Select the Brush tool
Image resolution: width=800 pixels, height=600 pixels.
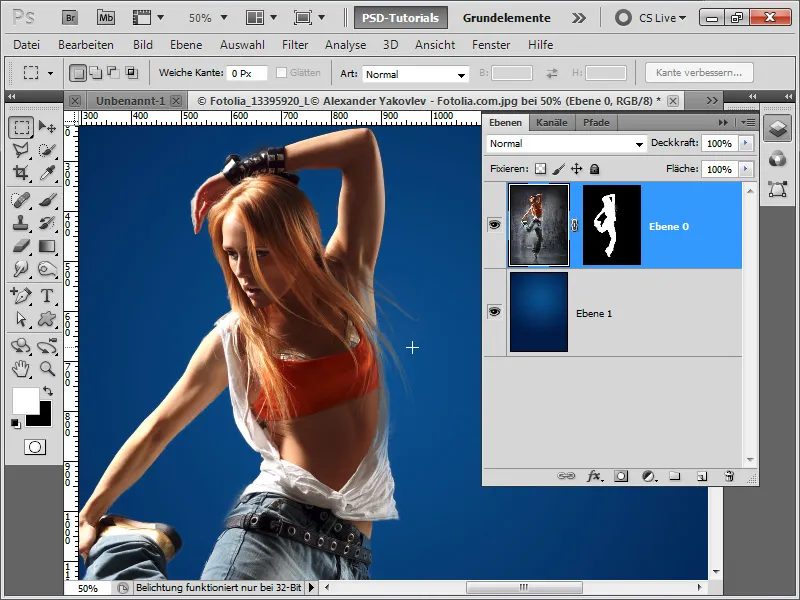47,200
